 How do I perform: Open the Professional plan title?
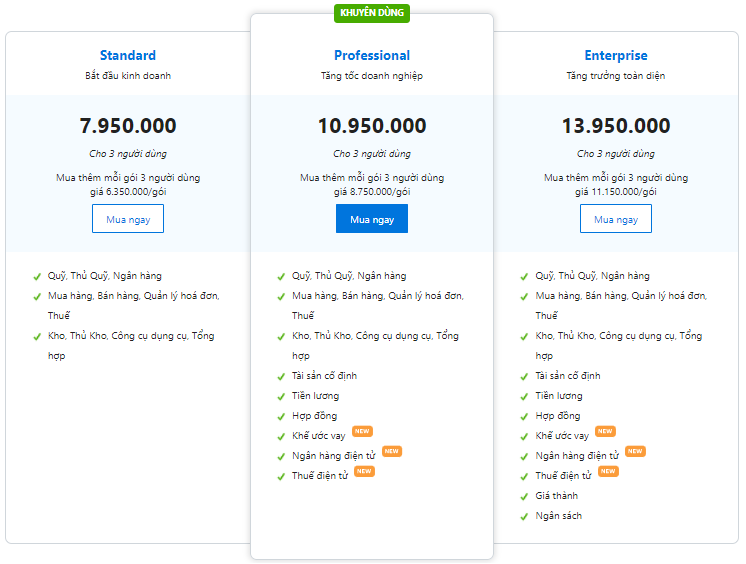click(372, 55)
